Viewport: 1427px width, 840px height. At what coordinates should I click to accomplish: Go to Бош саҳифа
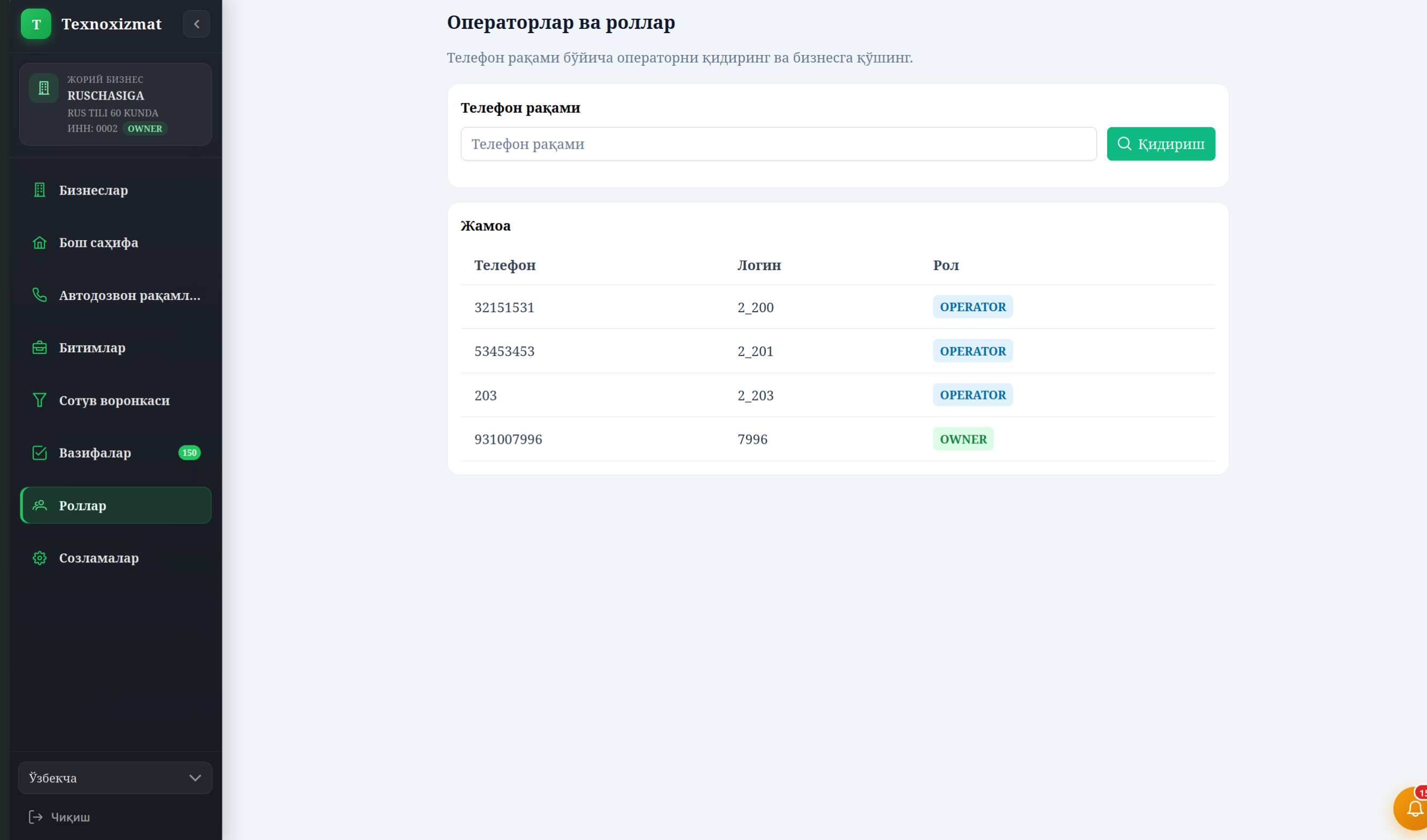pyautogui.click(x=116, y=243)
